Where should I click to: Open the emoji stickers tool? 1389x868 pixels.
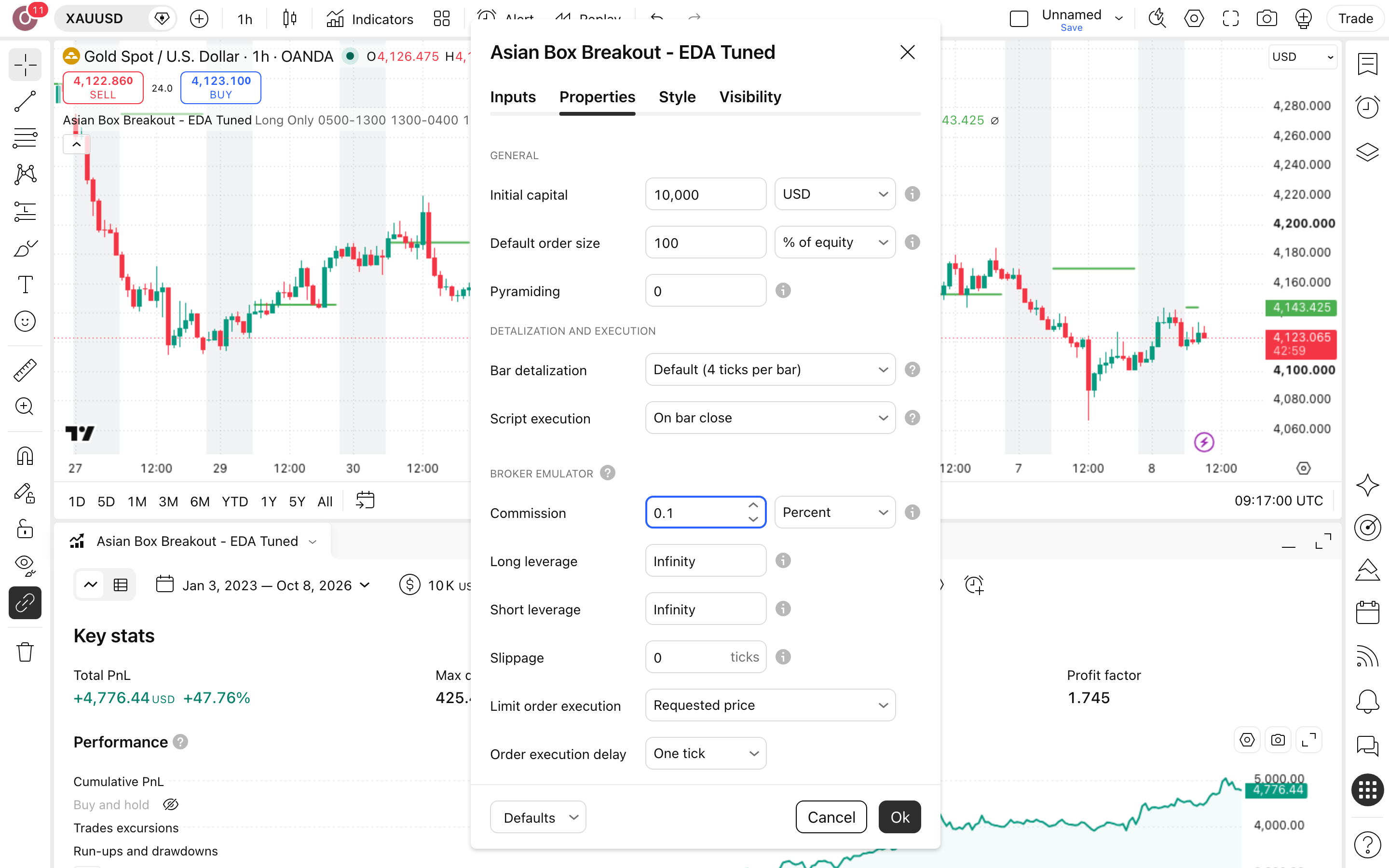tap(25, 322)
